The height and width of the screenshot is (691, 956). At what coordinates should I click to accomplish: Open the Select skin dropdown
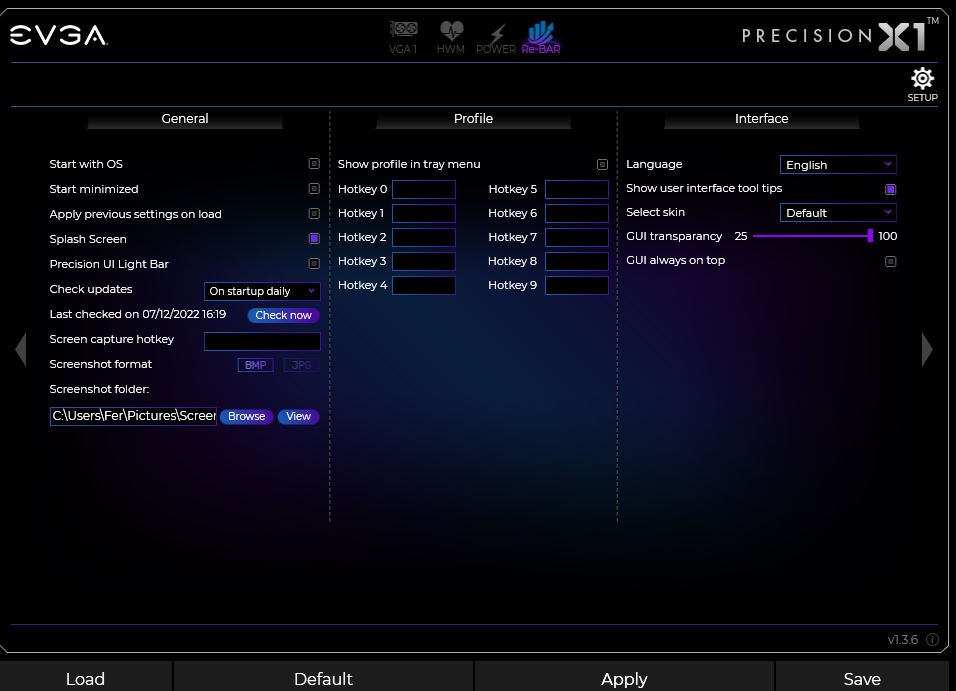838,212
